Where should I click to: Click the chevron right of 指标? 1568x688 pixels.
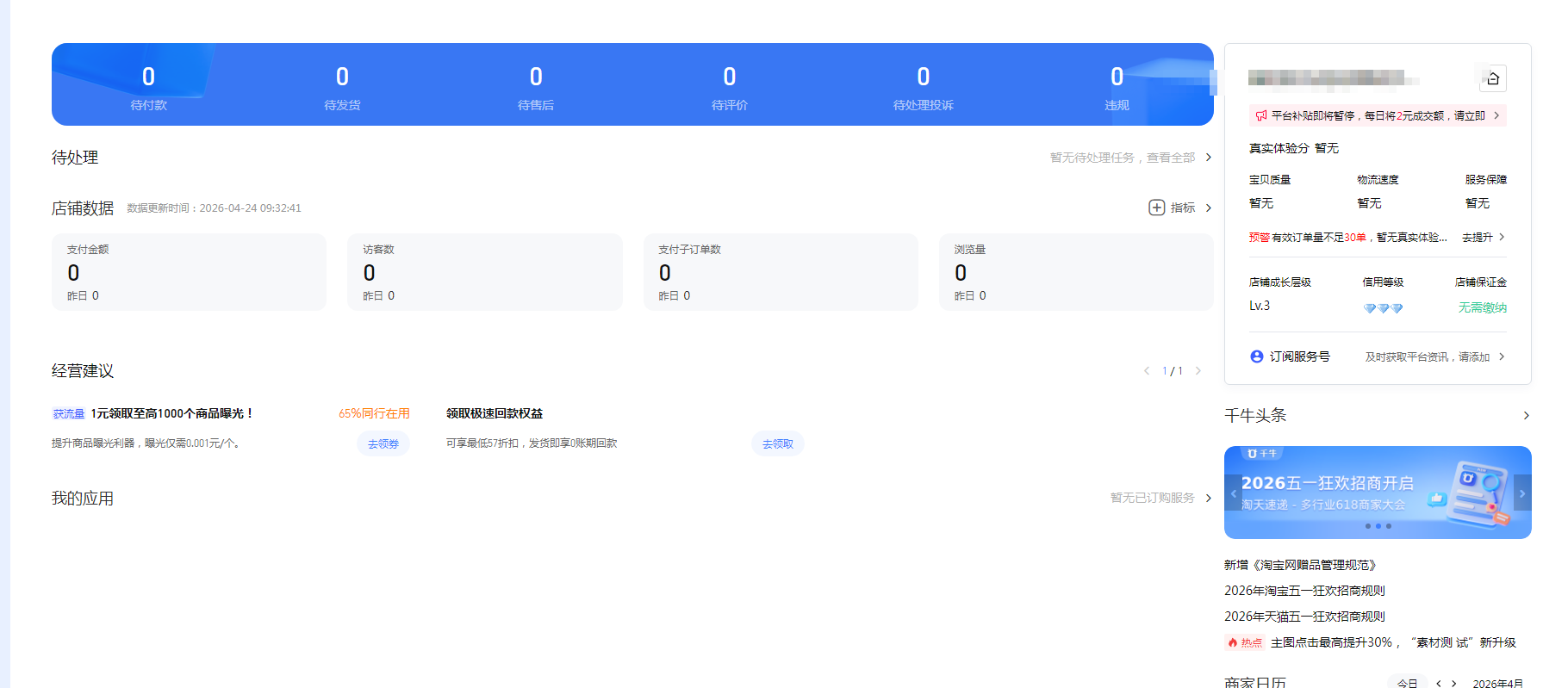point(1209,208)
